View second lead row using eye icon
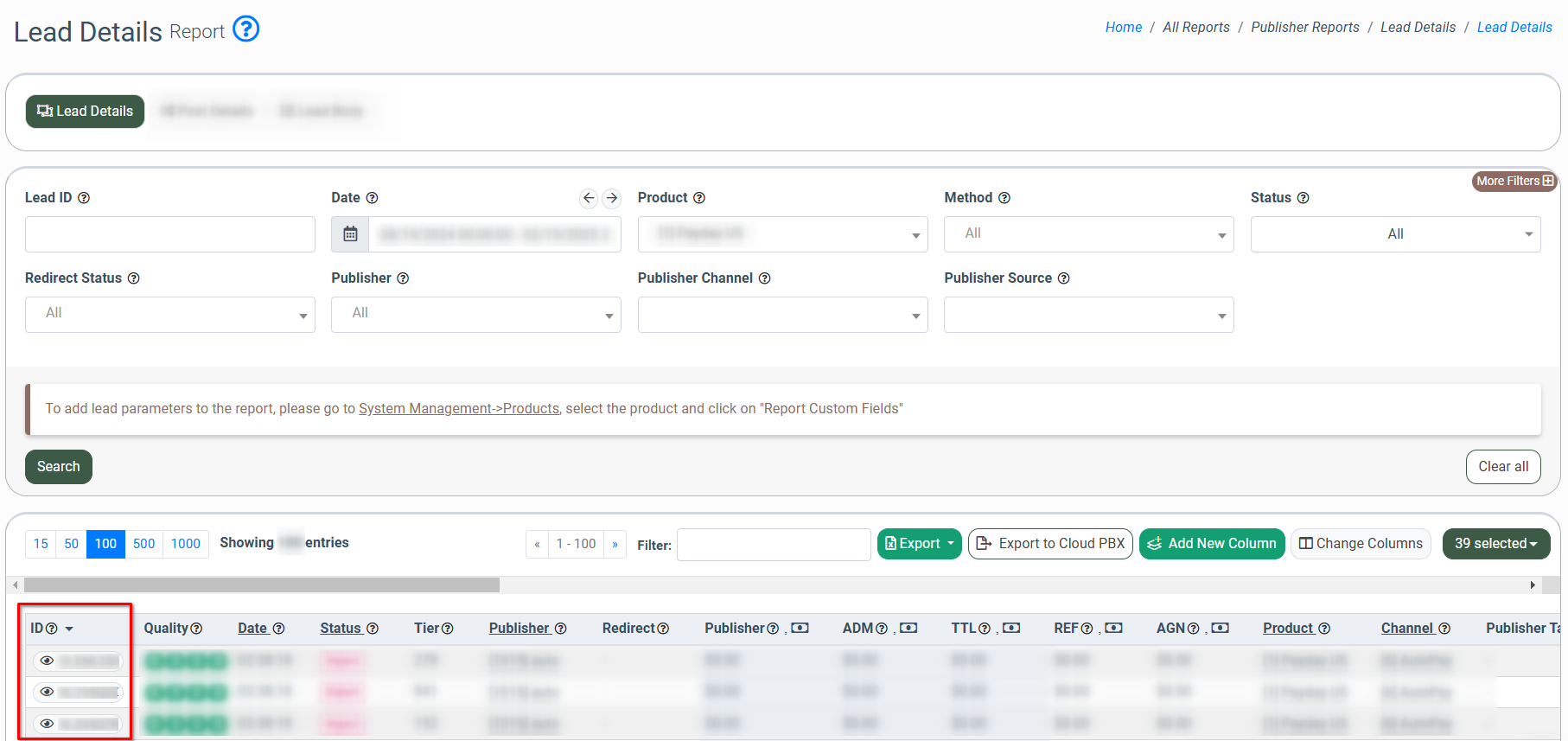The height and width of the screenshot is (741, 1568). (48, 693)
